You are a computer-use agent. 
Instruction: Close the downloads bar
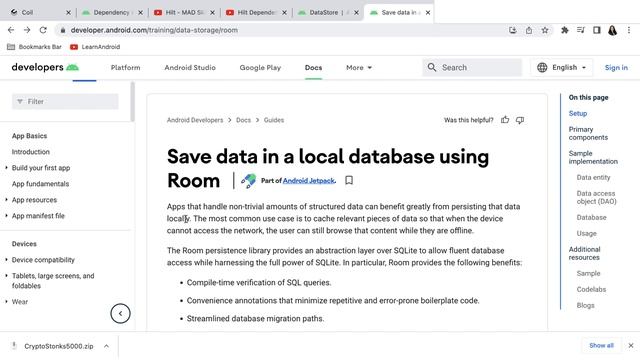(x=631, y=345)
